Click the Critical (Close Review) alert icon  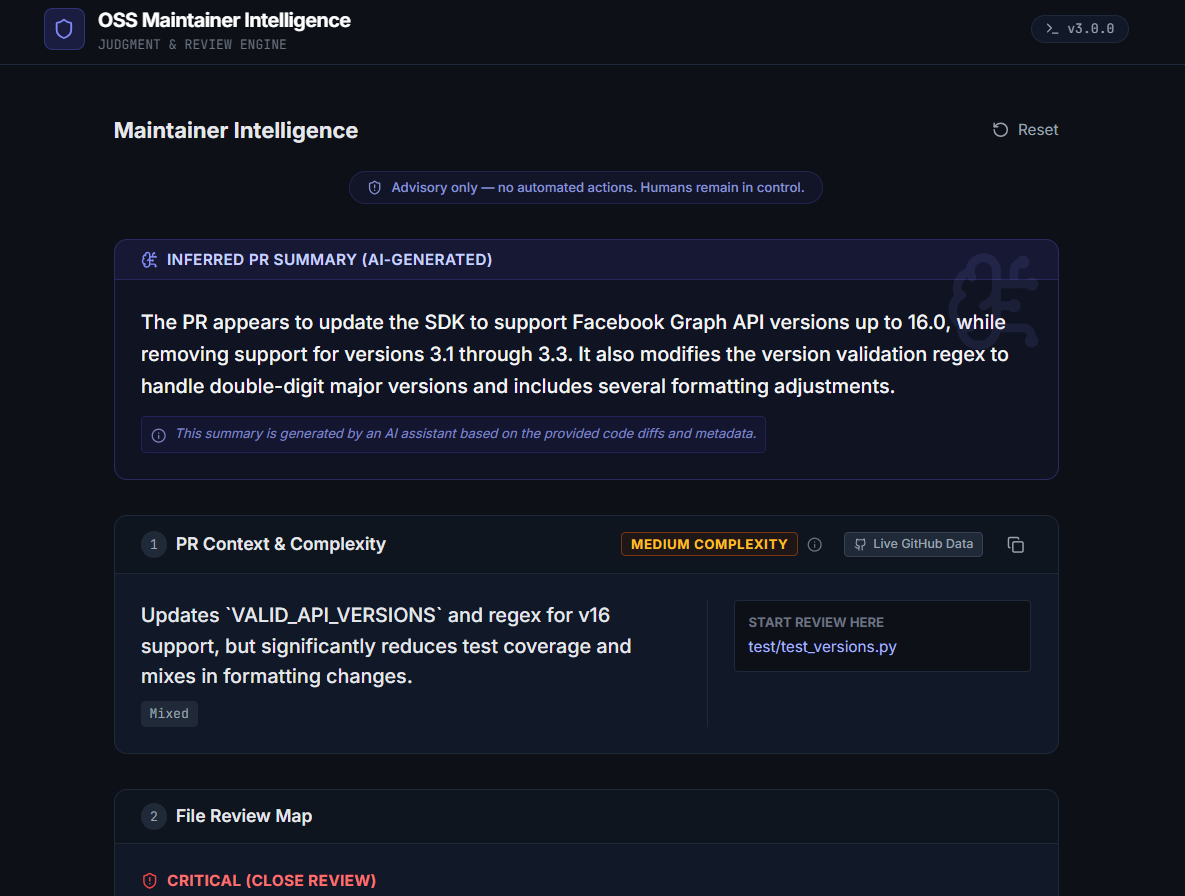[150, 880]
